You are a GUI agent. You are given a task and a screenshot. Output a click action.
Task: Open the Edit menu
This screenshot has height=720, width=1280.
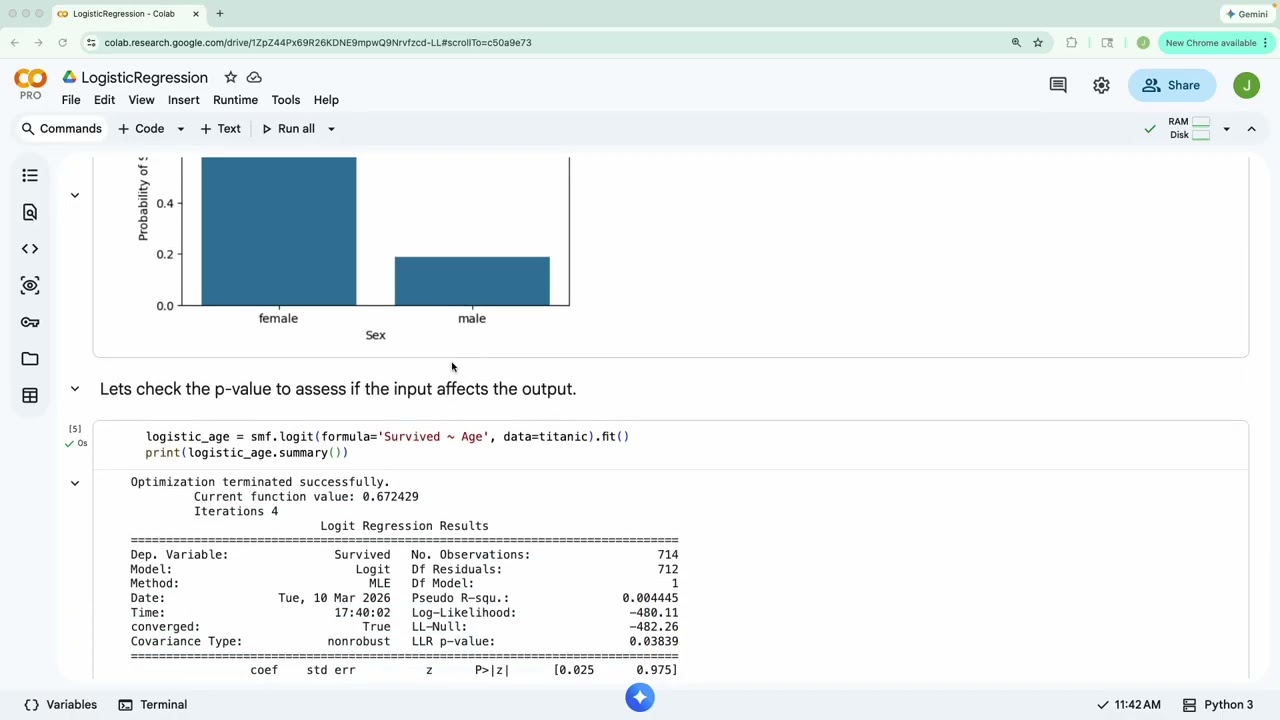click(104, 100)
